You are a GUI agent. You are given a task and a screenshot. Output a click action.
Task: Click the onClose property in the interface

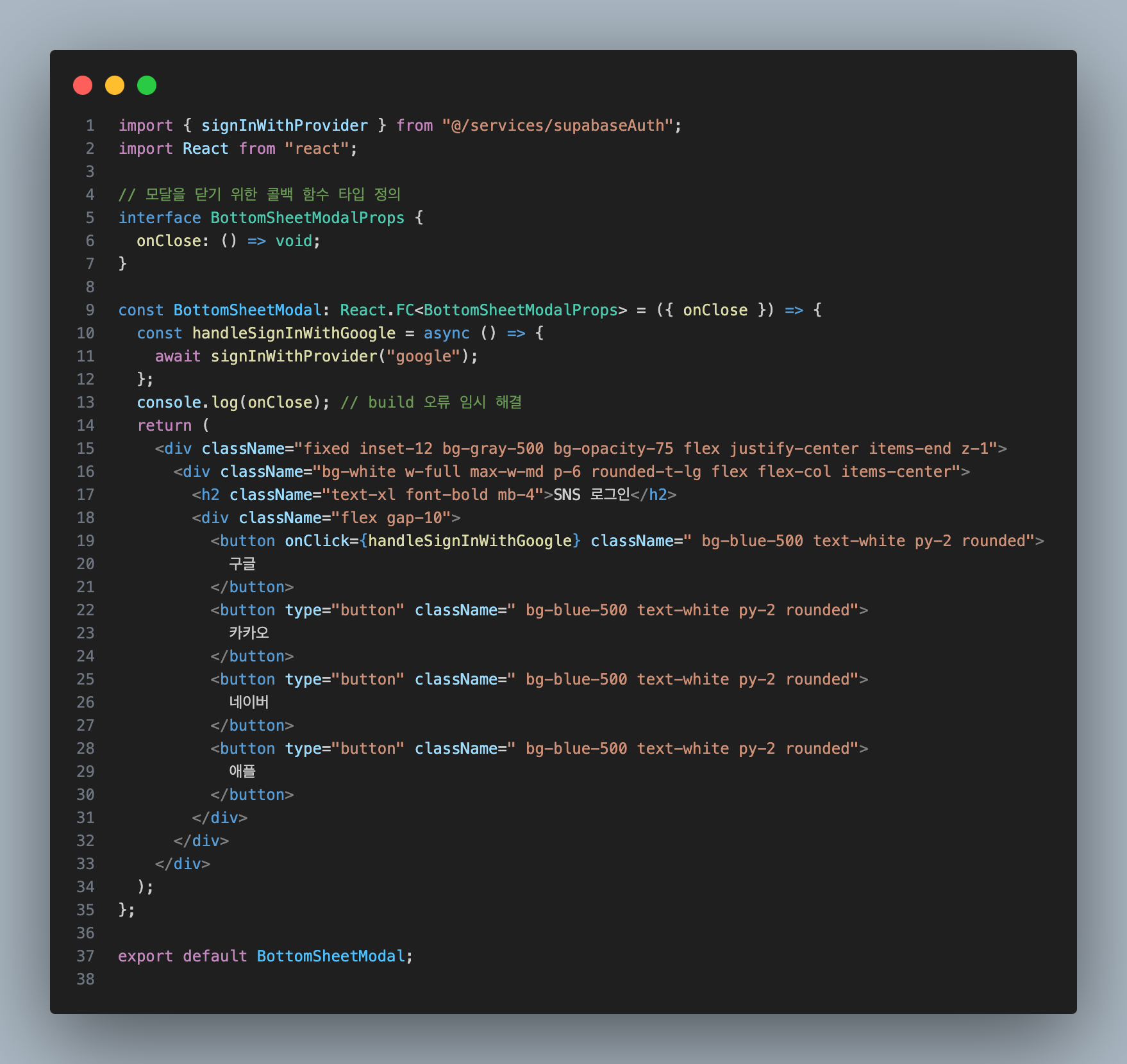(x=169, y=241)
